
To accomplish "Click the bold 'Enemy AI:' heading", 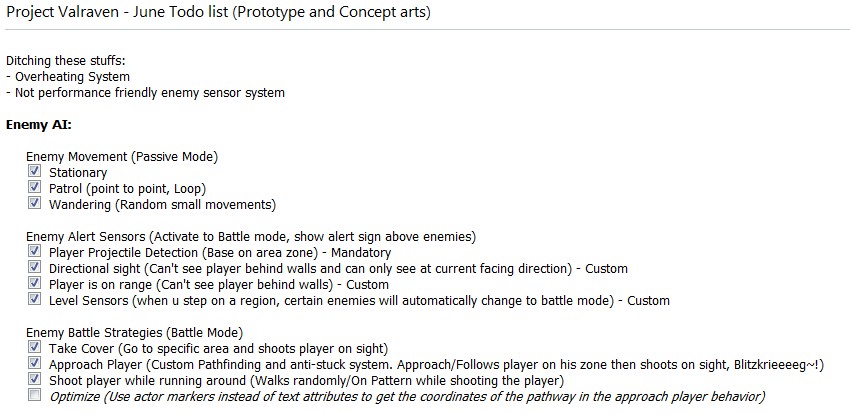I will tap(38, 125).
